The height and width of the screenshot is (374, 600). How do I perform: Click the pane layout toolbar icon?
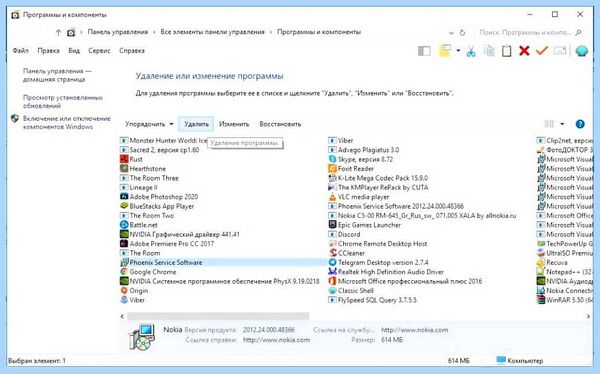(x=424, y=51)
